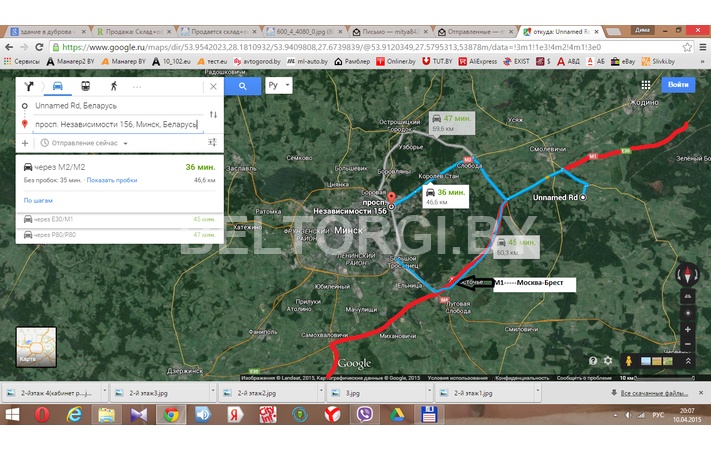Open the eBay bookmark
The image size is (711, 450).
[x=623, y=61]
